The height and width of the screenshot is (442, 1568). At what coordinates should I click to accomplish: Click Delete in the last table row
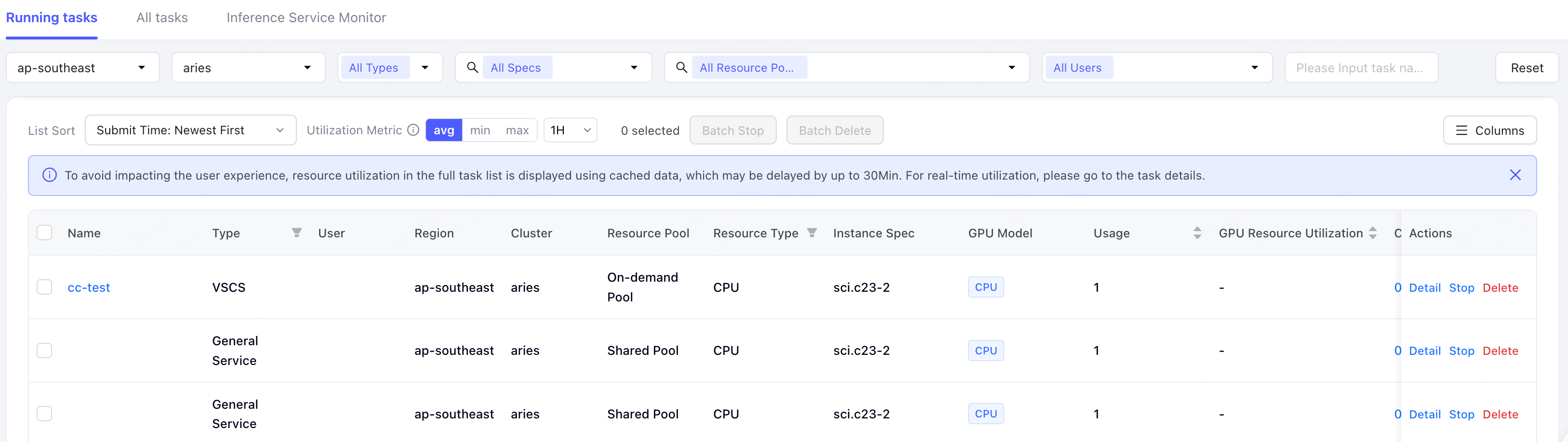[x=1501, y=414]
